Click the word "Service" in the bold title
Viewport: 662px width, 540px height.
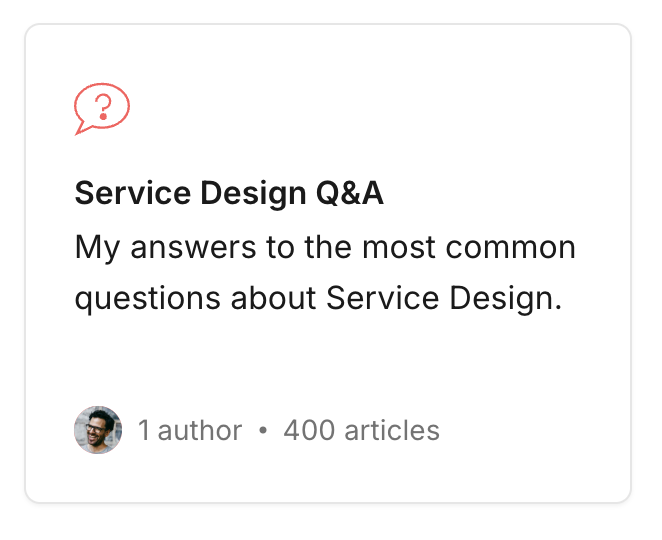(x=133, y=193)
